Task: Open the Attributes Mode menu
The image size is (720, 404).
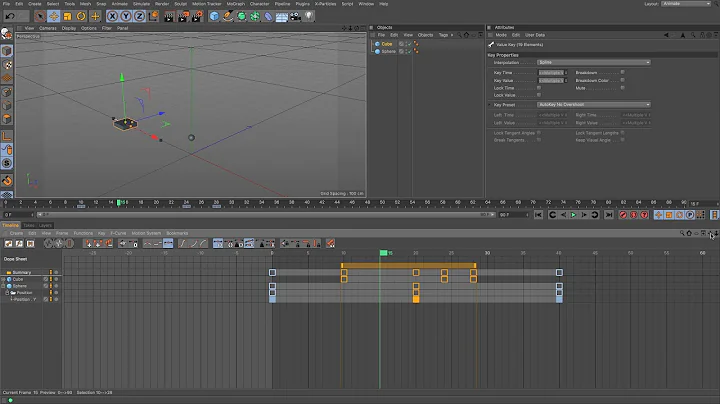Action: point(501,35)
